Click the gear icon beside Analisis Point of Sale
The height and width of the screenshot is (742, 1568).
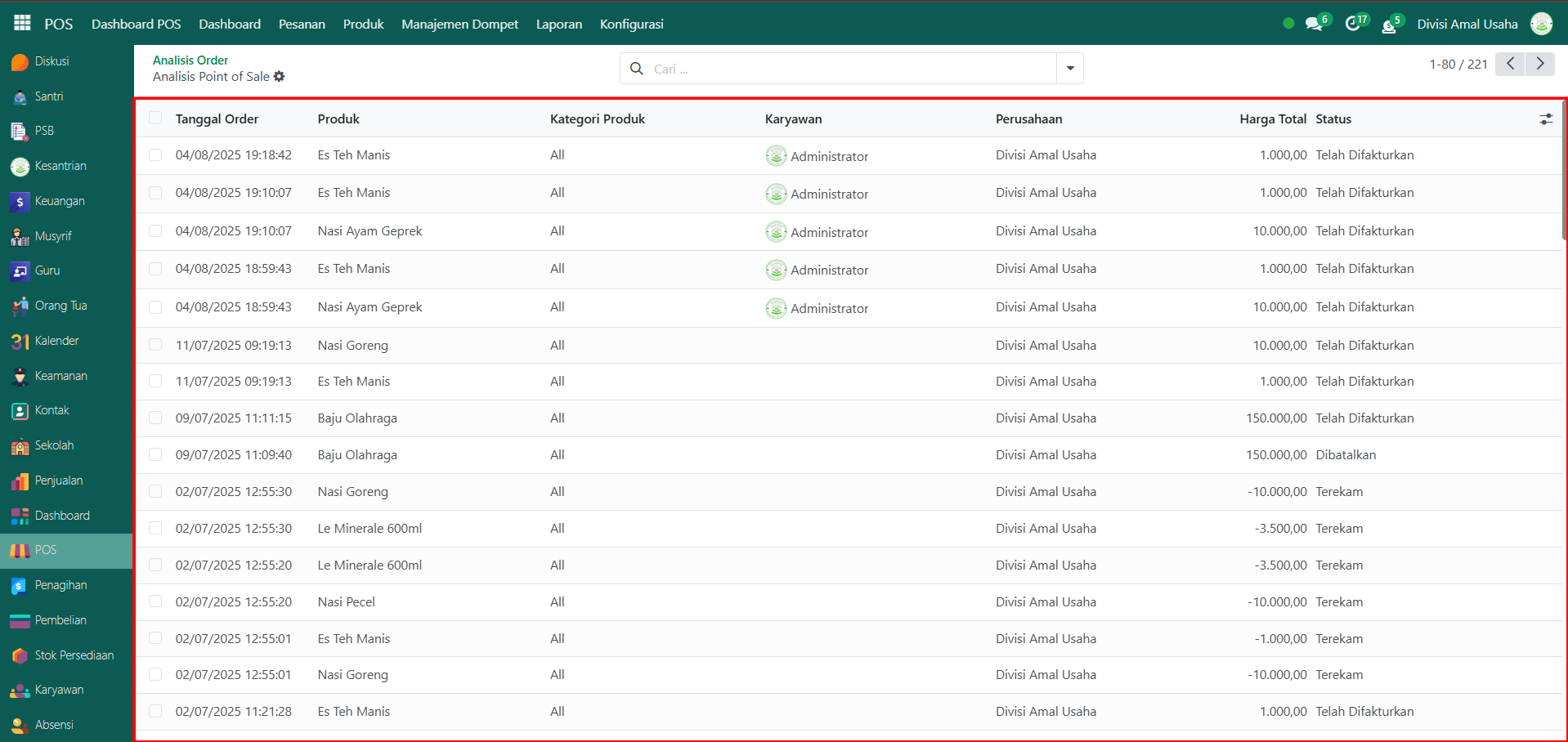point(280,77)
